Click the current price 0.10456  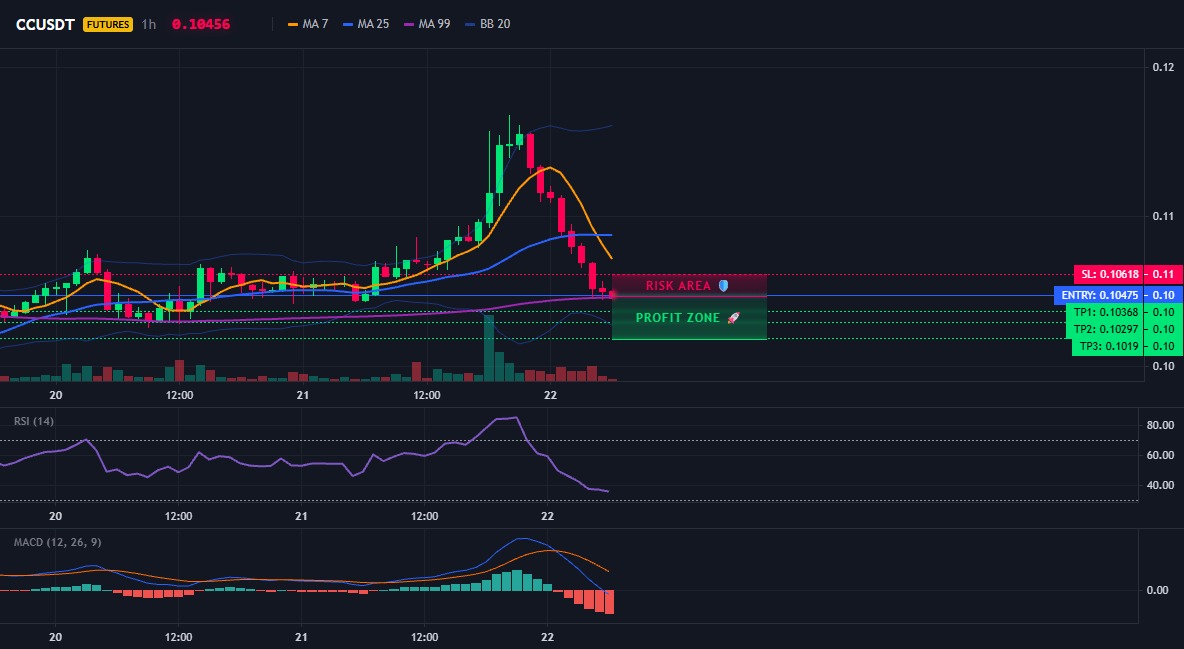point(201,24)
